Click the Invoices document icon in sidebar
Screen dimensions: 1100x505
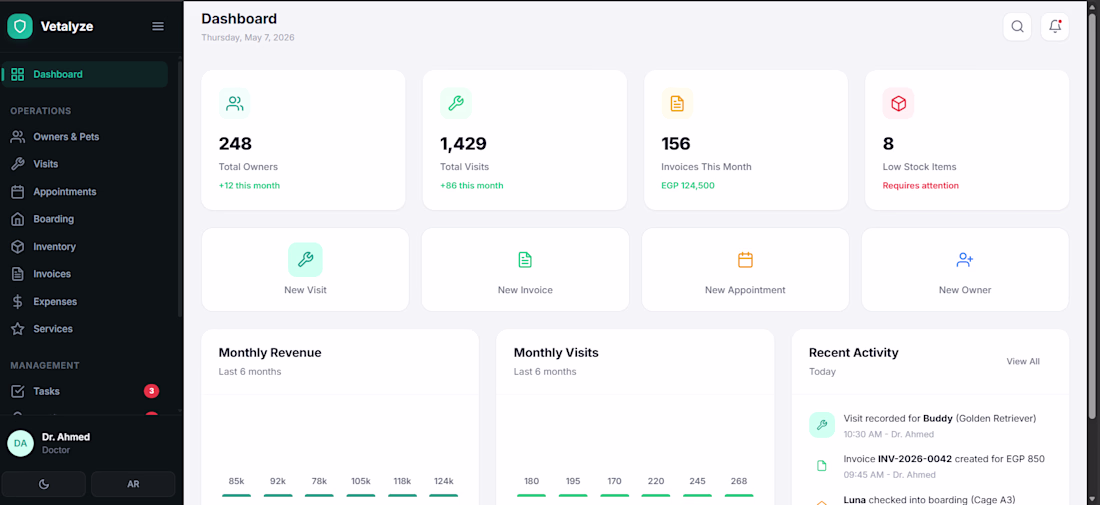click(x=18, y=274)
